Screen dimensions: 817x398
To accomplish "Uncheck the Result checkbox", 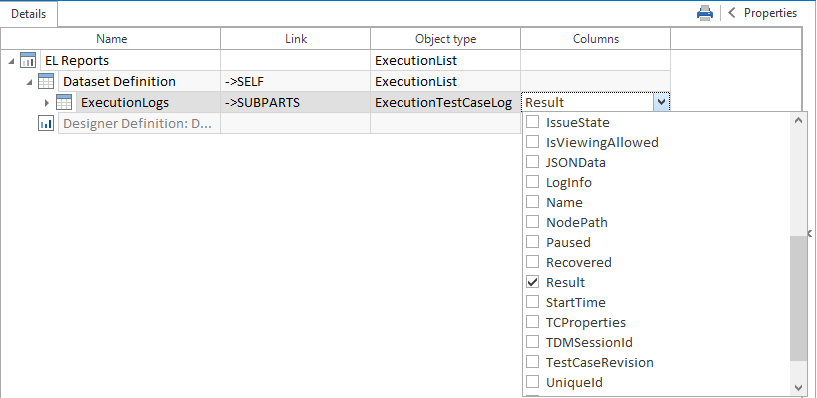I will (x=533, y=282).
